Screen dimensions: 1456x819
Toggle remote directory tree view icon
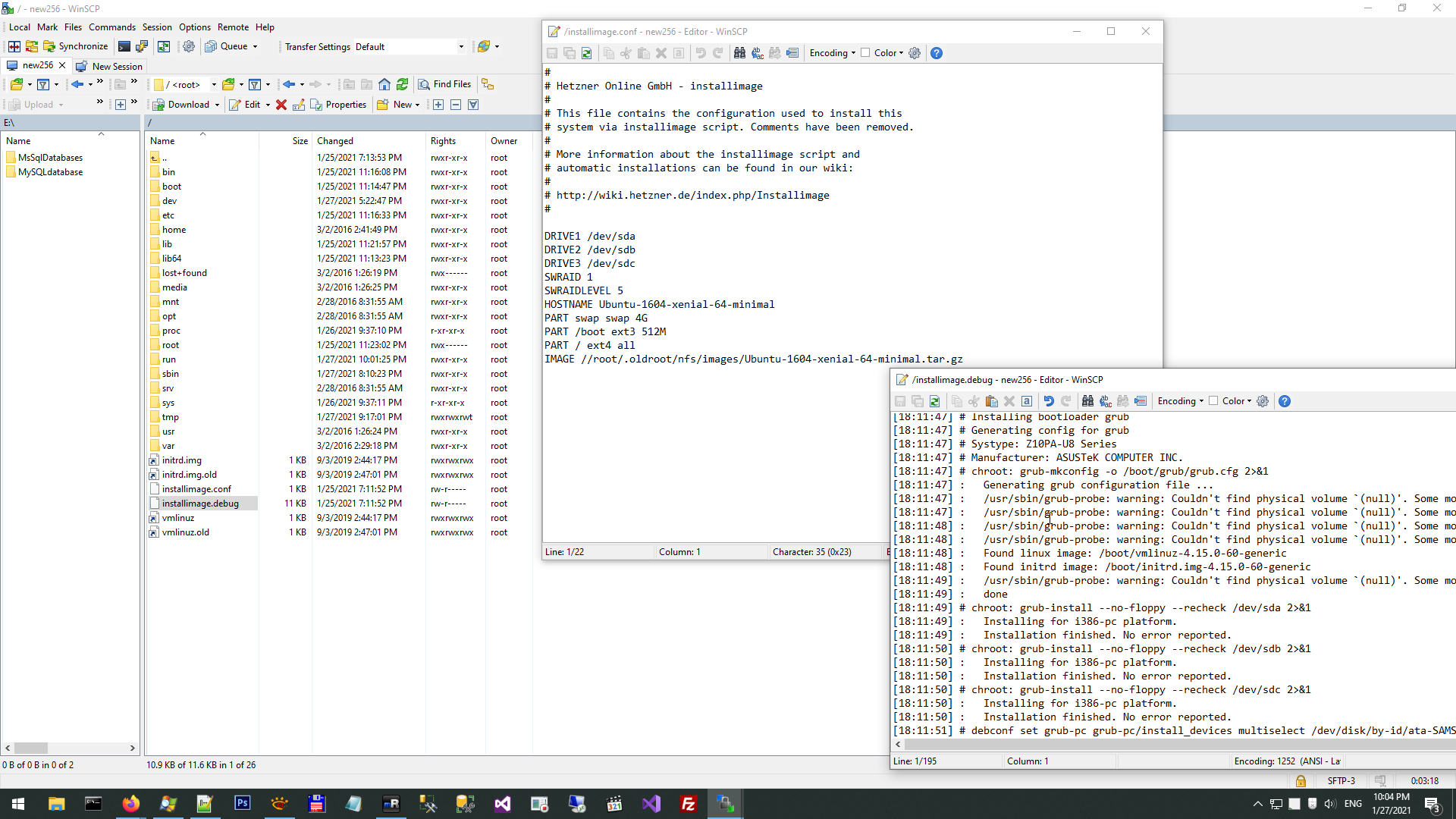[488, 84]
